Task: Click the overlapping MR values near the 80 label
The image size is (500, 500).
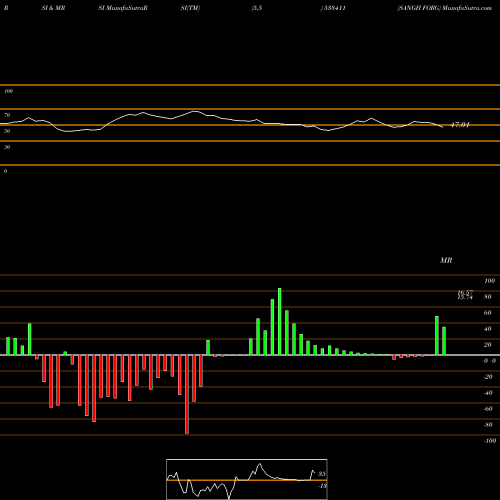Action: coord(465,295)
